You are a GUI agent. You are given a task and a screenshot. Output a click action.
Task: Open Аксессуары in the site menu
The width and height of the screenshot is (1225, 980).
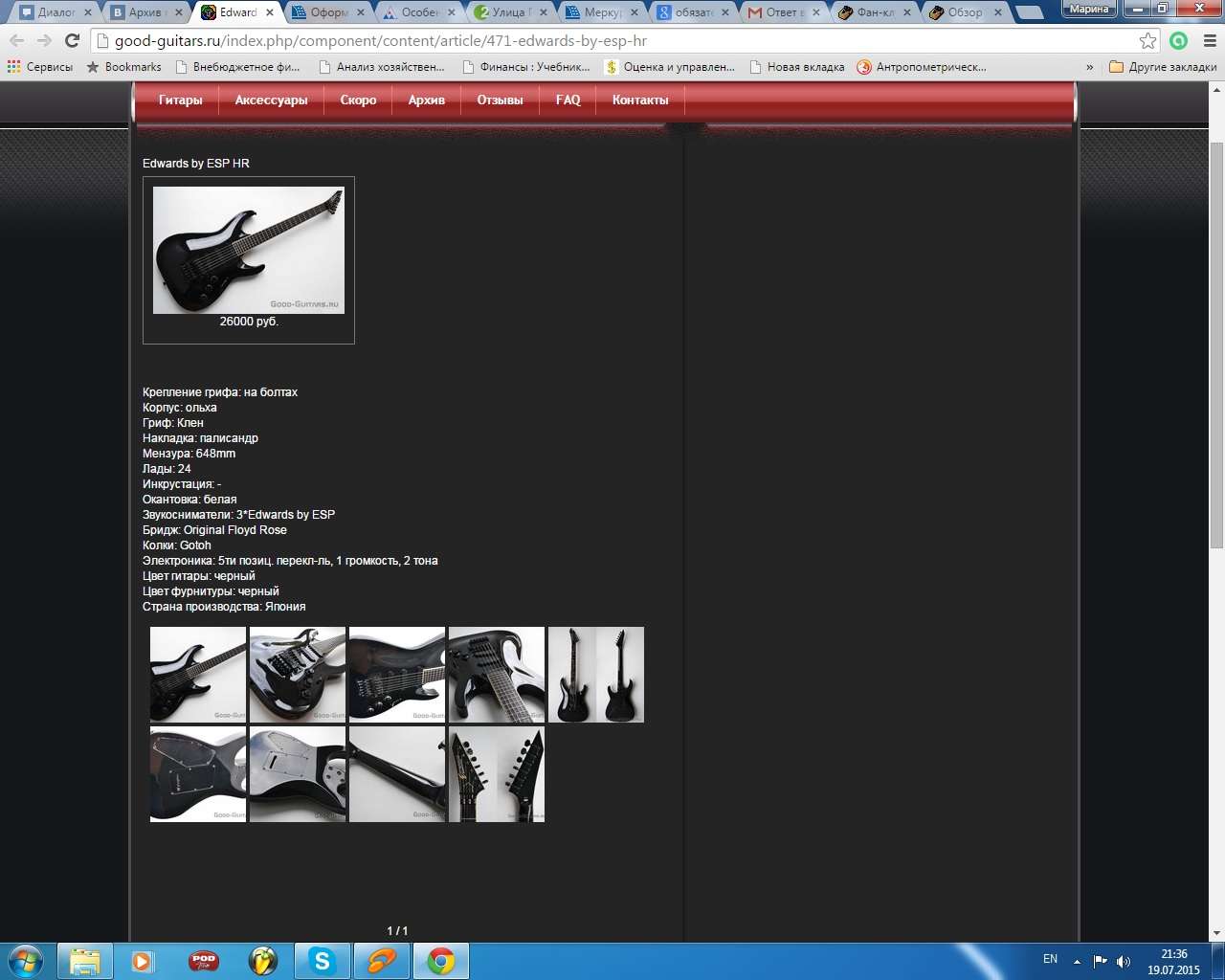click(272, 100)
